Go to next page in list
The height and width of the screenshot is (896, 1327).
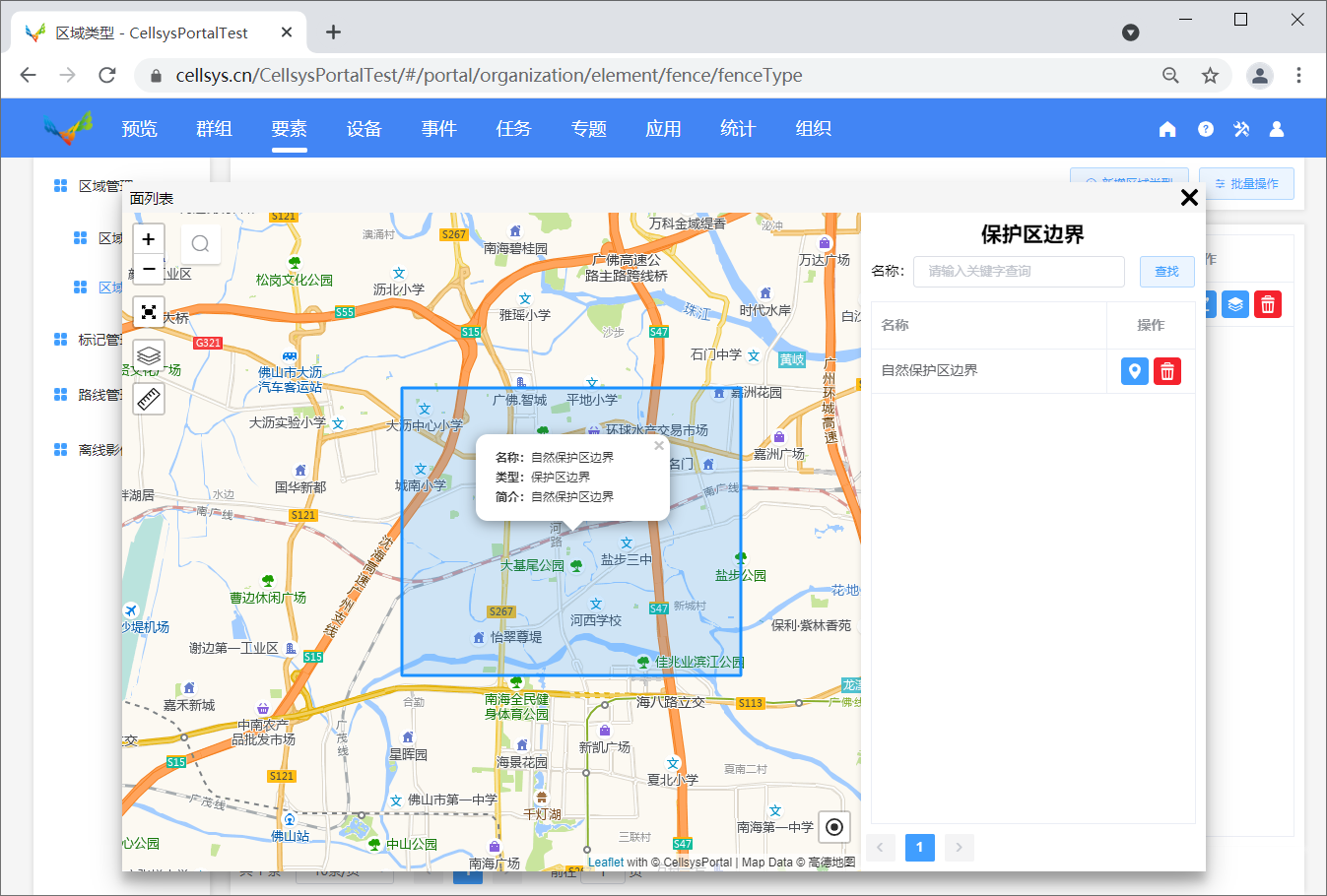tap(960, 847)
